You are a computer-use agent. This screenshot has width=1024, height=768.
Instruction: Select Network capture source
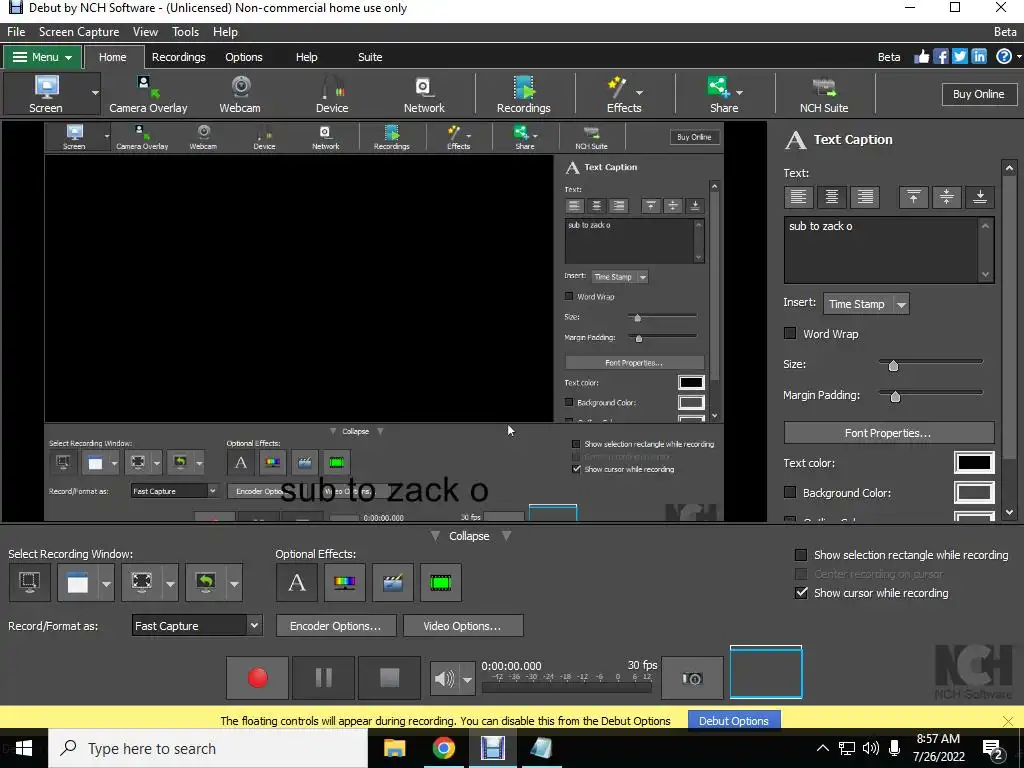pyautogui.click(x=424, y=94)
